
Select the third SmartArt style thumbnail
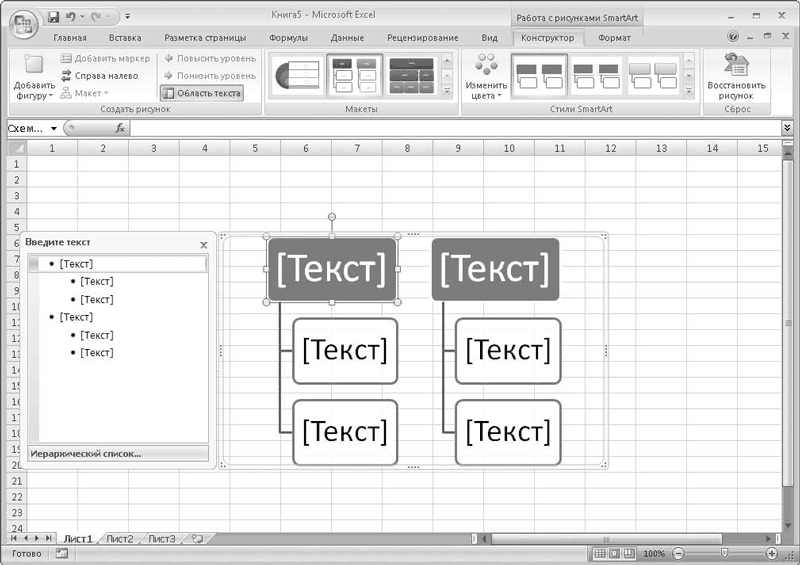[x=653, y=75]
